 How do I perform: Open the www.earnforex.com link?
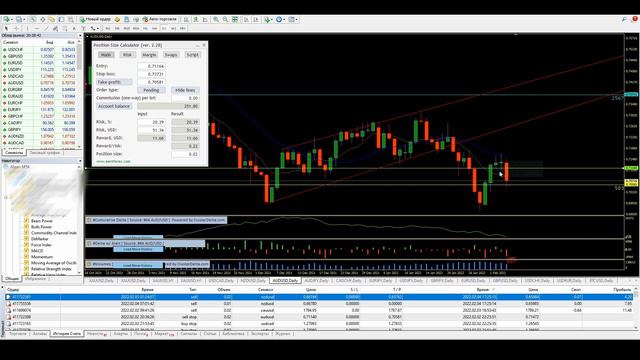pos(113,161)
